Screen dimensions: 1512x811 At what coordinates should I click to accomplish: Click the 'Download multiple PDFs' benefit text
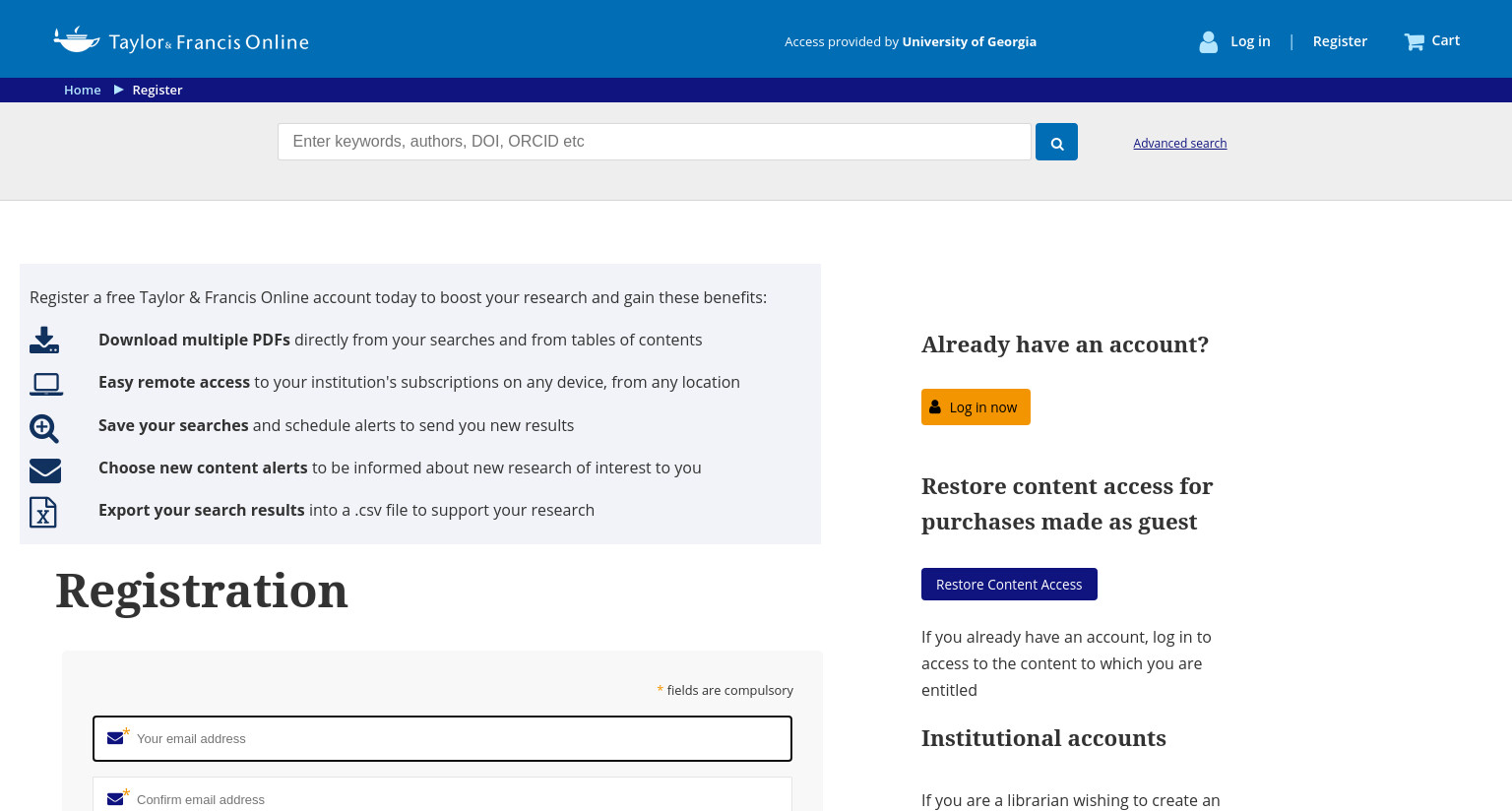pyautogui.click(x=400, y=340)
